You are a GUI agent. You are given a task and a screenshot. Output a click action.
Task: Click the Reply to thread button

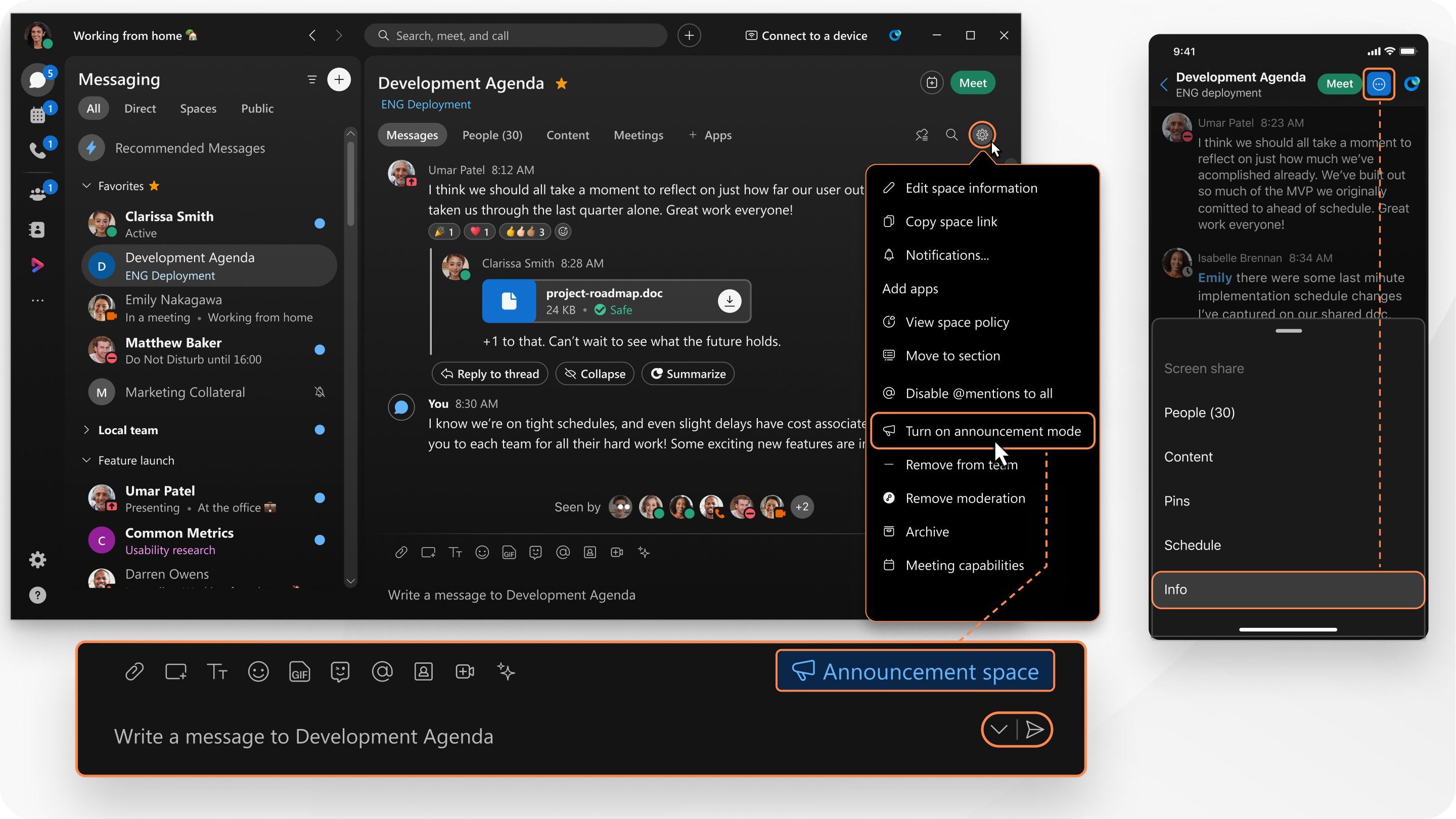491,373
